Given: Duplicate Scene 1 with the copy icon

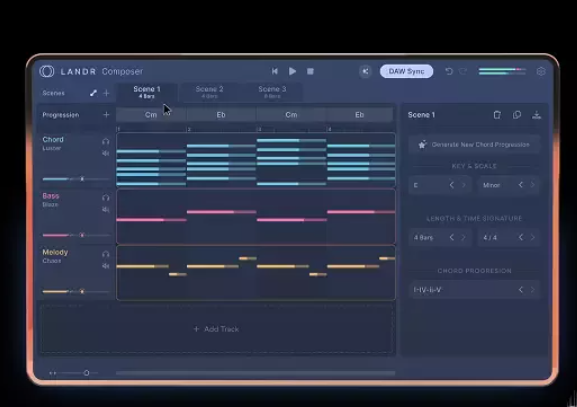Looking at the screenshot, I should coord(517,115).
